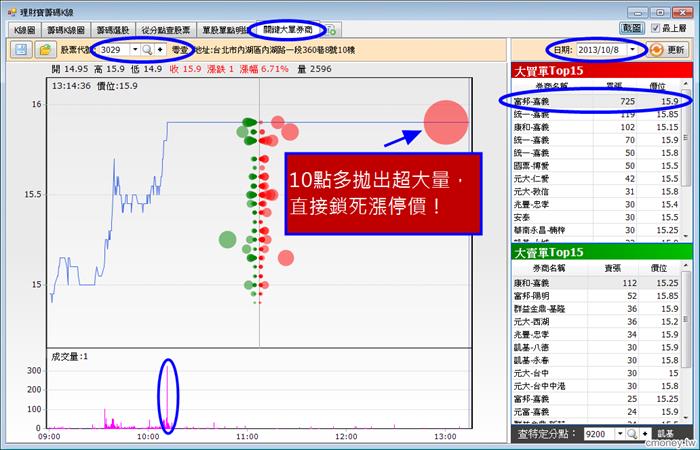Click scroll-down arrow of the sell list scrollbar
700x450 pixels.
[x=686, y=418]
